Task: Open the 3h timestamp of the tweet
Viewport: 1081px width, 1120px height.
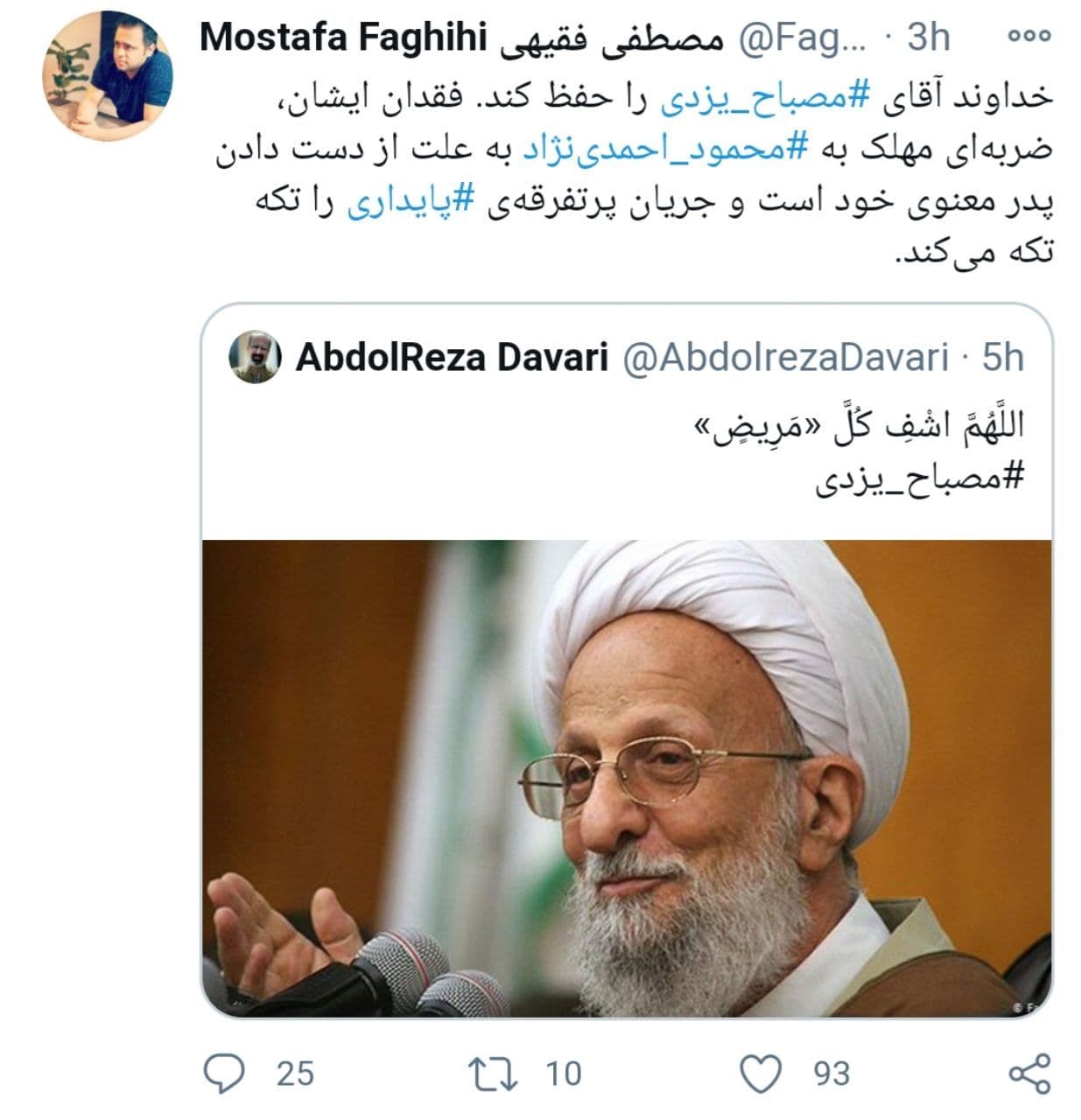Action: pyautogui.click(x=927, y=38)
